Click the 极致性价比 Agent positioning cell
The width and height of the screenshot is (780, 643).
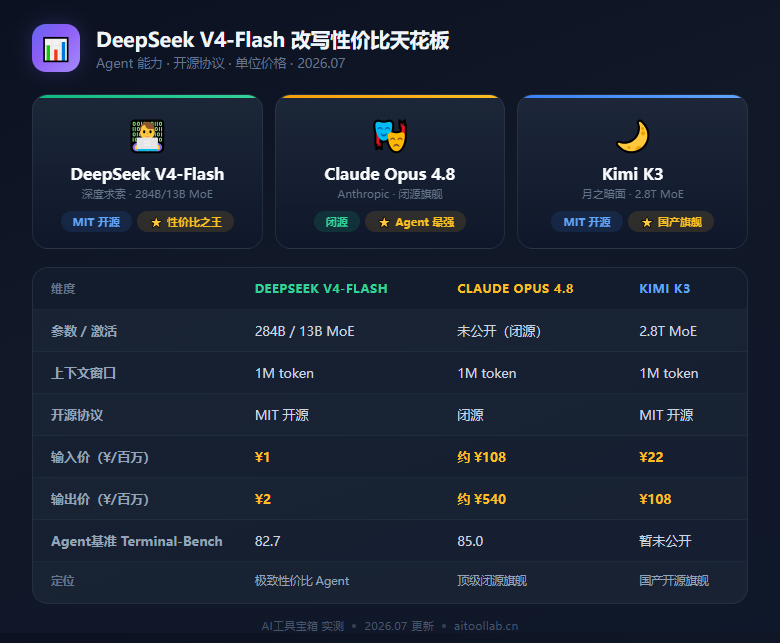tap(302, 580)
